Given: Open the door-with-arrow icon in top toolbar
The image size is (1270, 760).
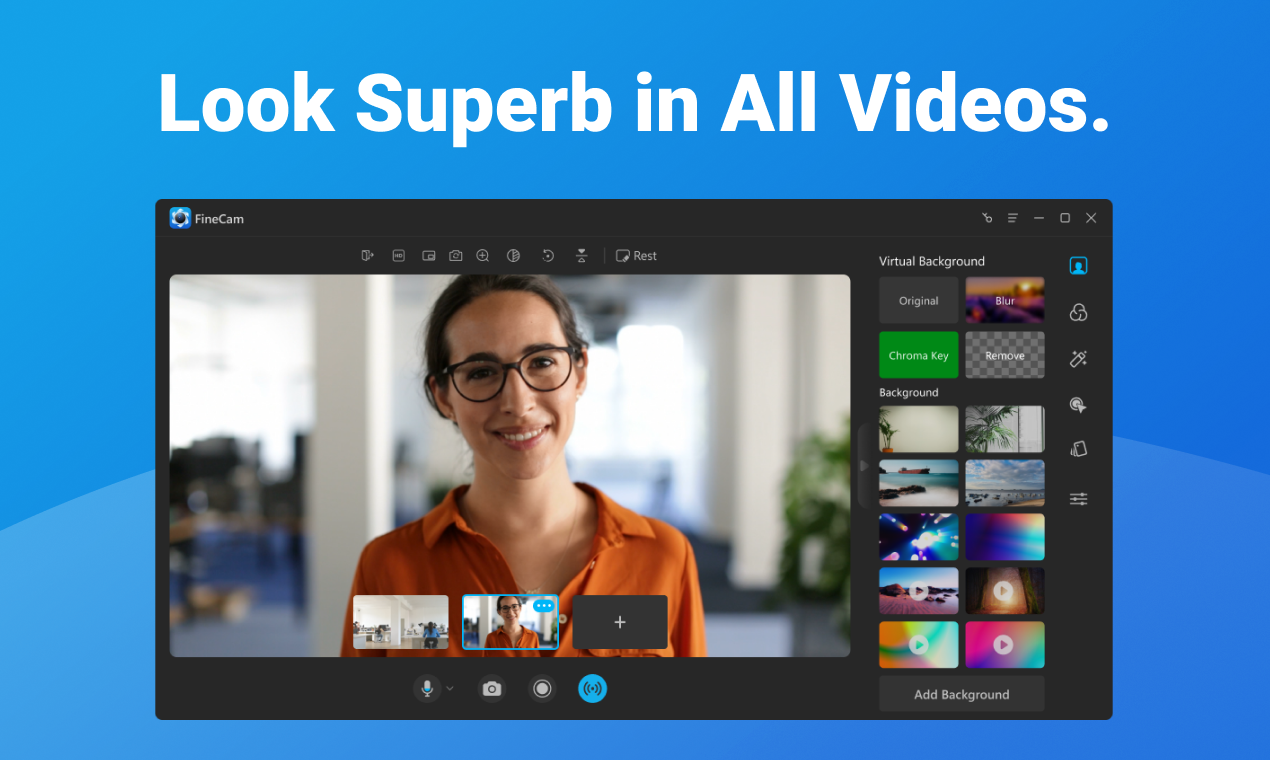Looking at the screenshot, I should click(x=367, y=256).
